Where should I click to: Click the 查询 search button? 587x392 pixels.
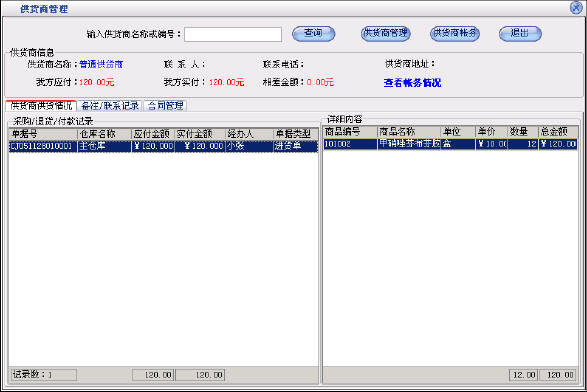(x=313, y=34)
